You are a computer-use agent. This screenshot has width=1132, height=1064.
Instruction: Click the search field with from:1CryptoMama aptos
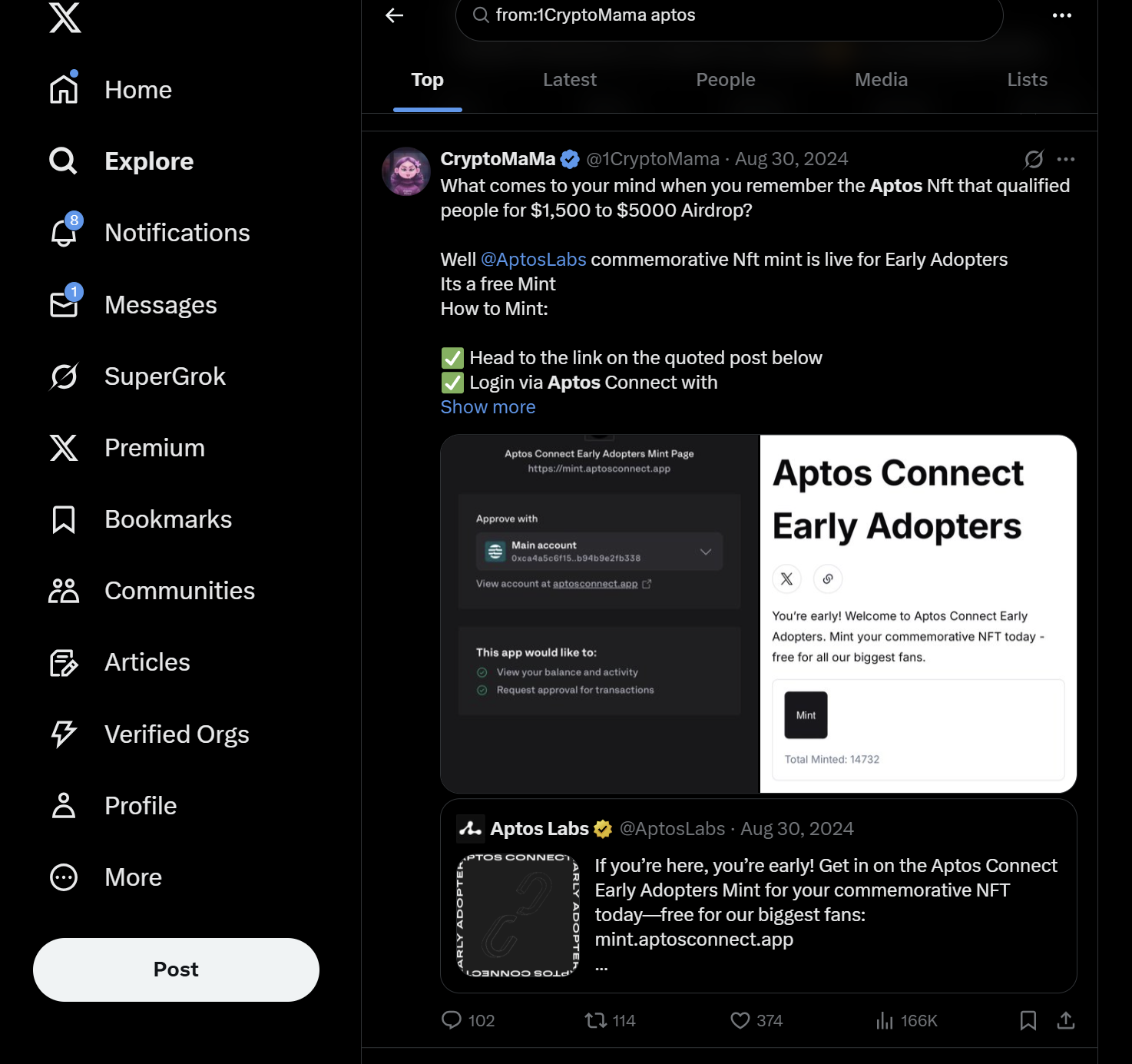pos(730,15)
